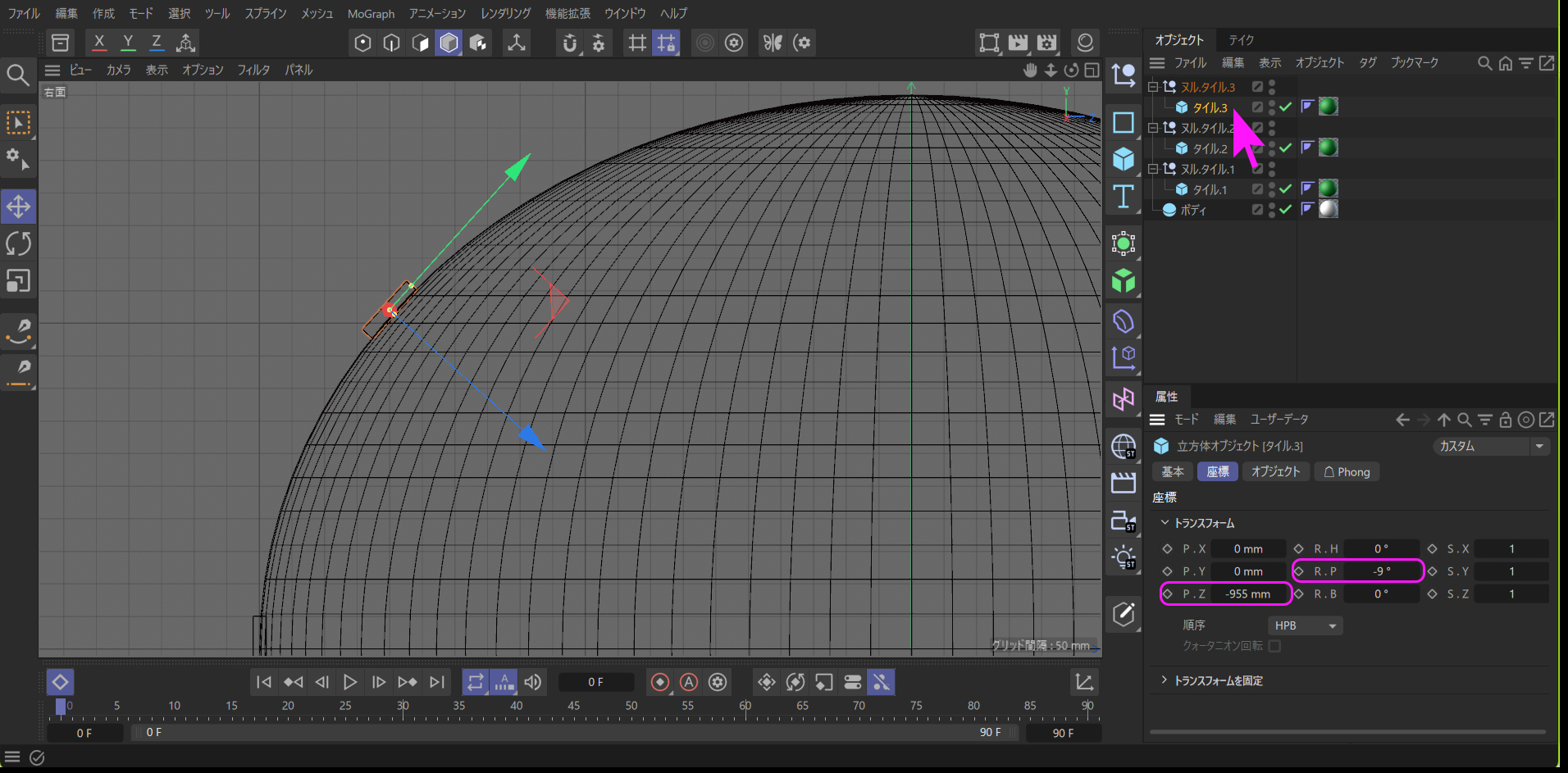Click the P.Z value field showing -955 mm

click(1247, 594)
